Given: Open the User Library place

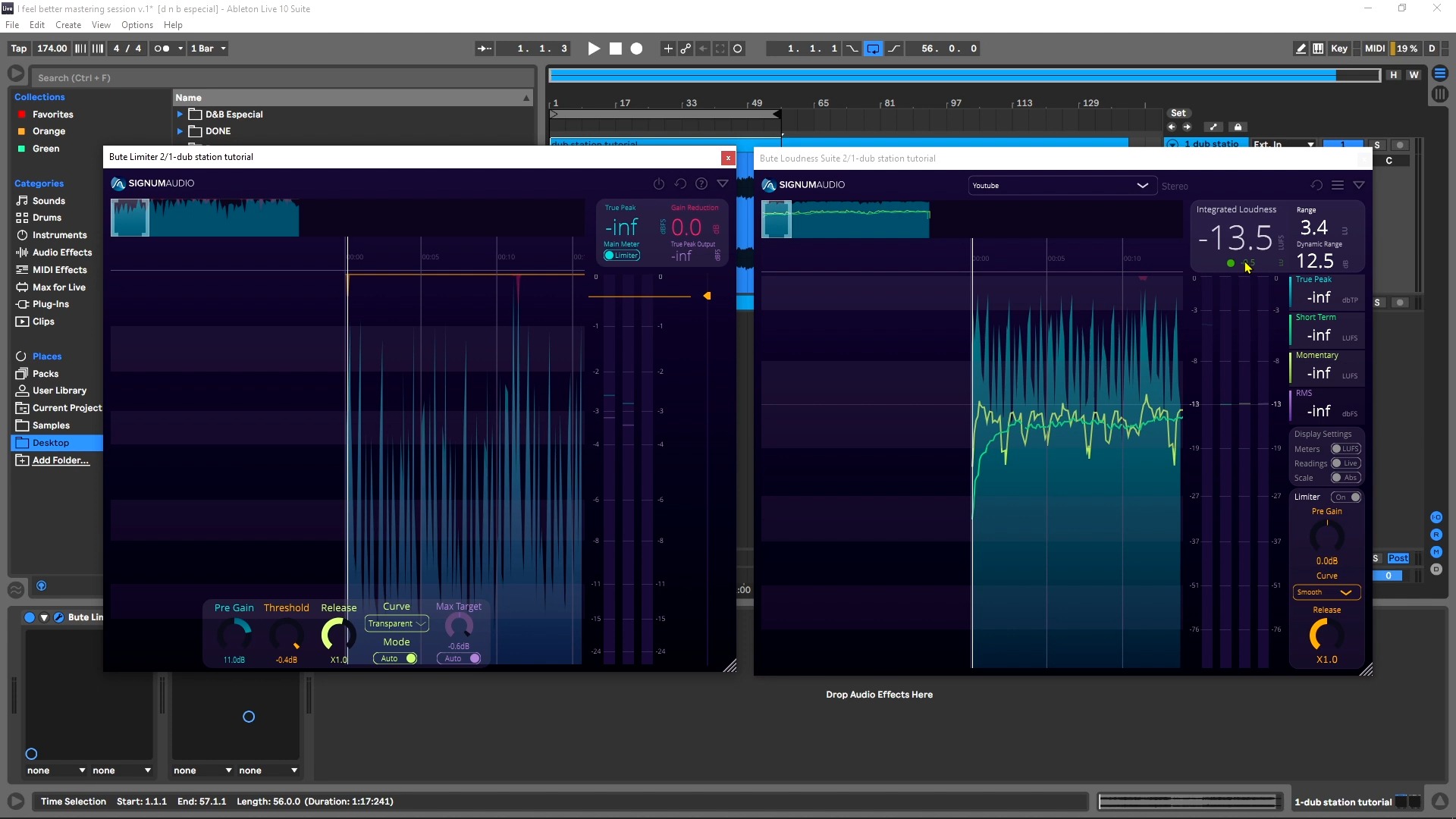Looking at the screenshot, I should 59,391.
